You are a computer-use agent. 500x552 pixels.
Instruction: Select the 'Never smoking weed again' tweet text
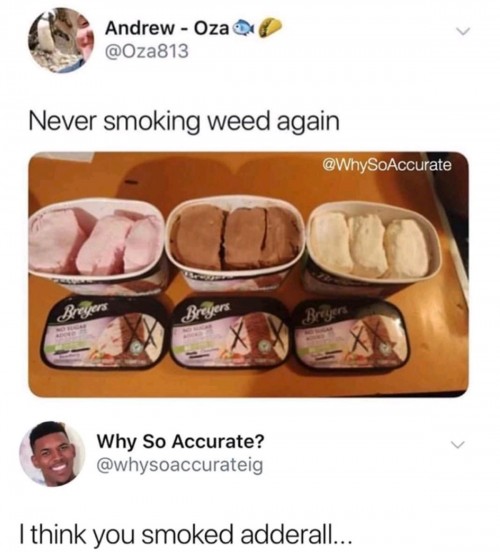184,121
